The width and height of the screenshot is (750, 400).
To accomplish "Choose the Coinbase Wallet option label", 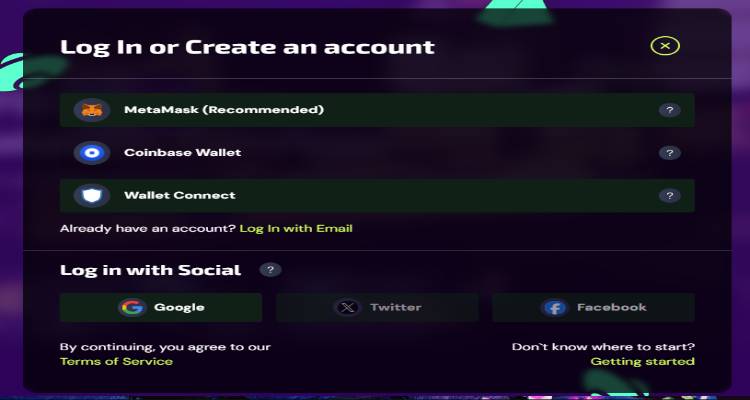I will point(183,153).
